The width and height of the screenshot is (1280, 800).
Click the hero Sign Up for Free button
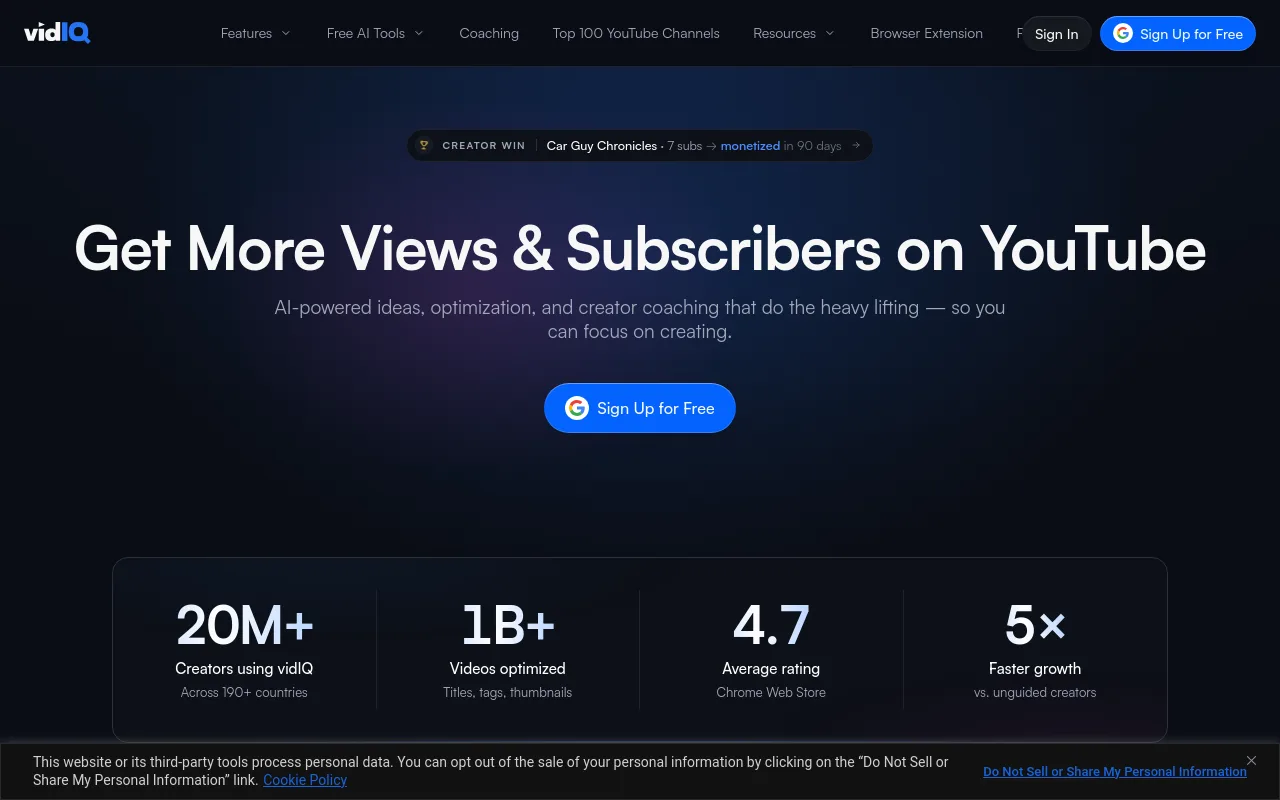click(640, 408)
